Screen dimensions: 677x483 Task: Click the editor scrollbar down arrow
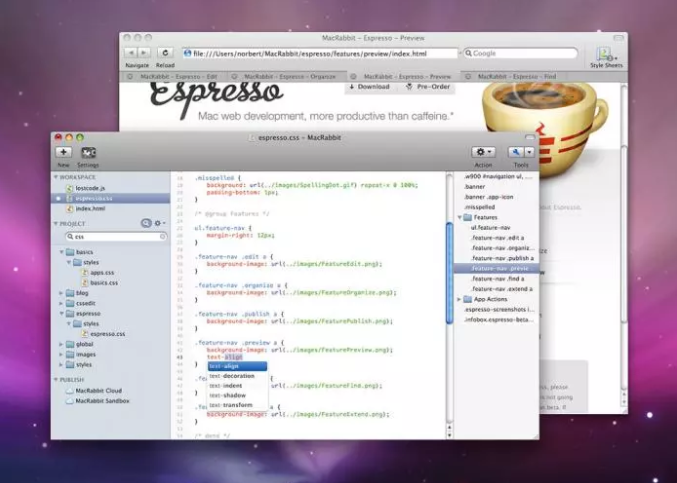449,435
